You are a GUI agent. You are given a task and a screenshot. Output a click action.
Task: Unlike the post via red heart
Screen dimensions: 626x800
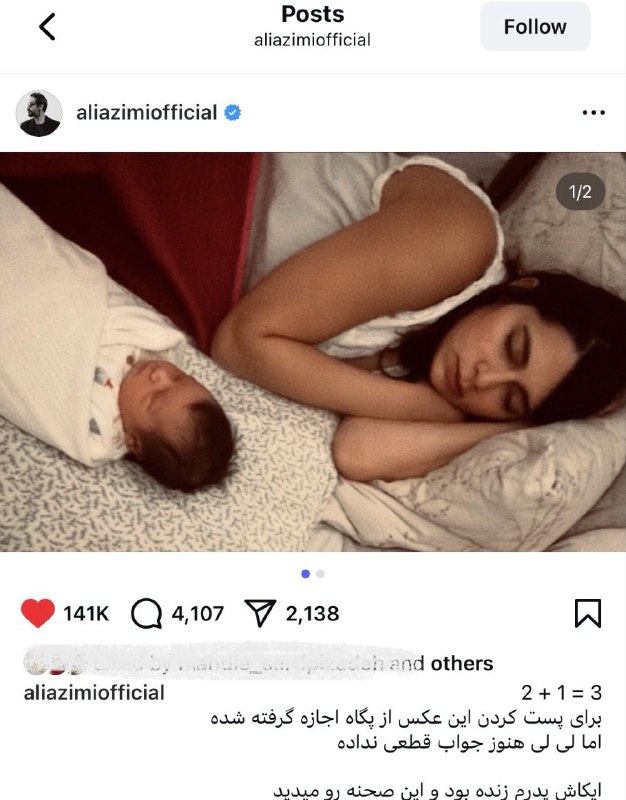[38, 613]
